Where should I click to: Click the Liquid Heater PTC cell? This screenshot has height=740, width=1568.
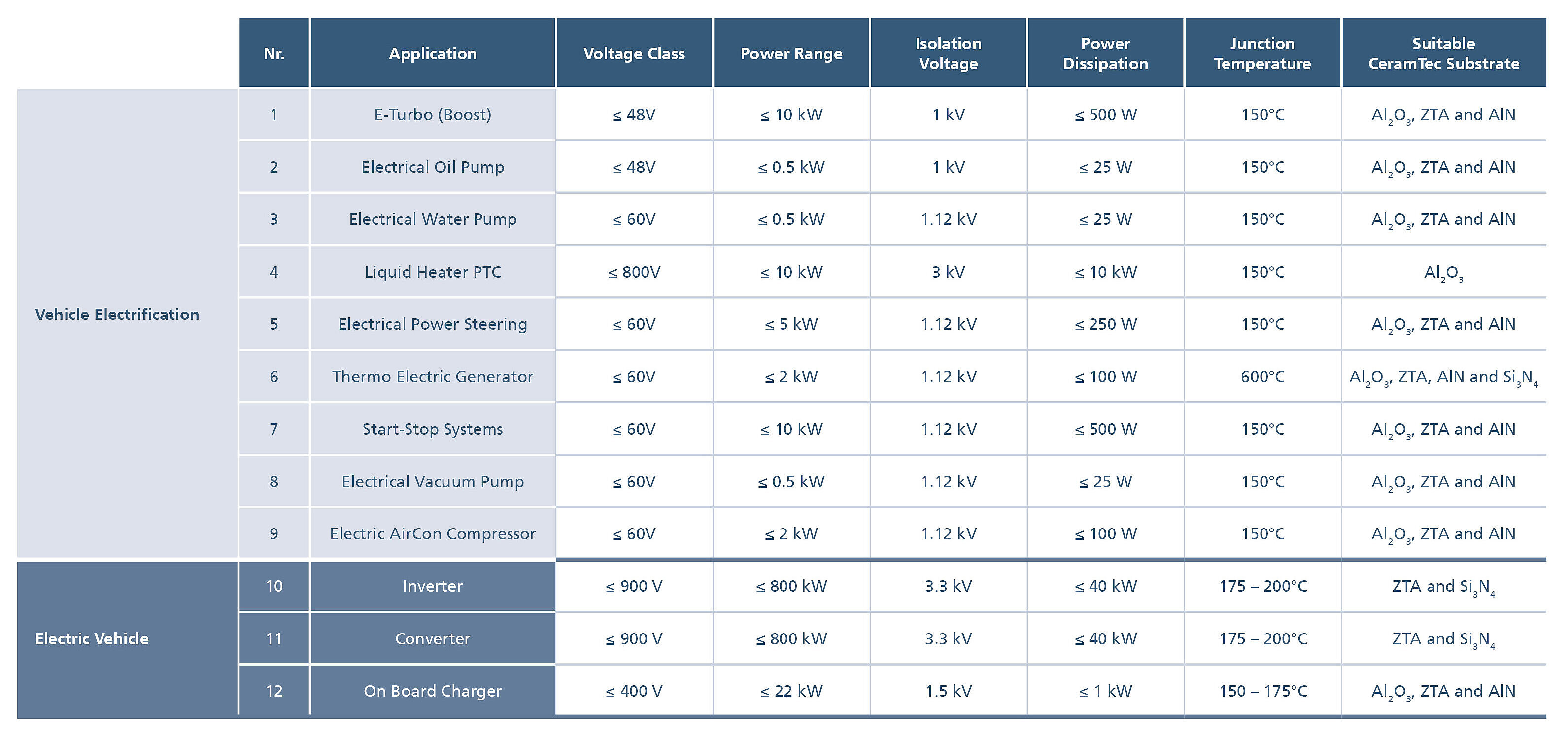click(432, 272)
